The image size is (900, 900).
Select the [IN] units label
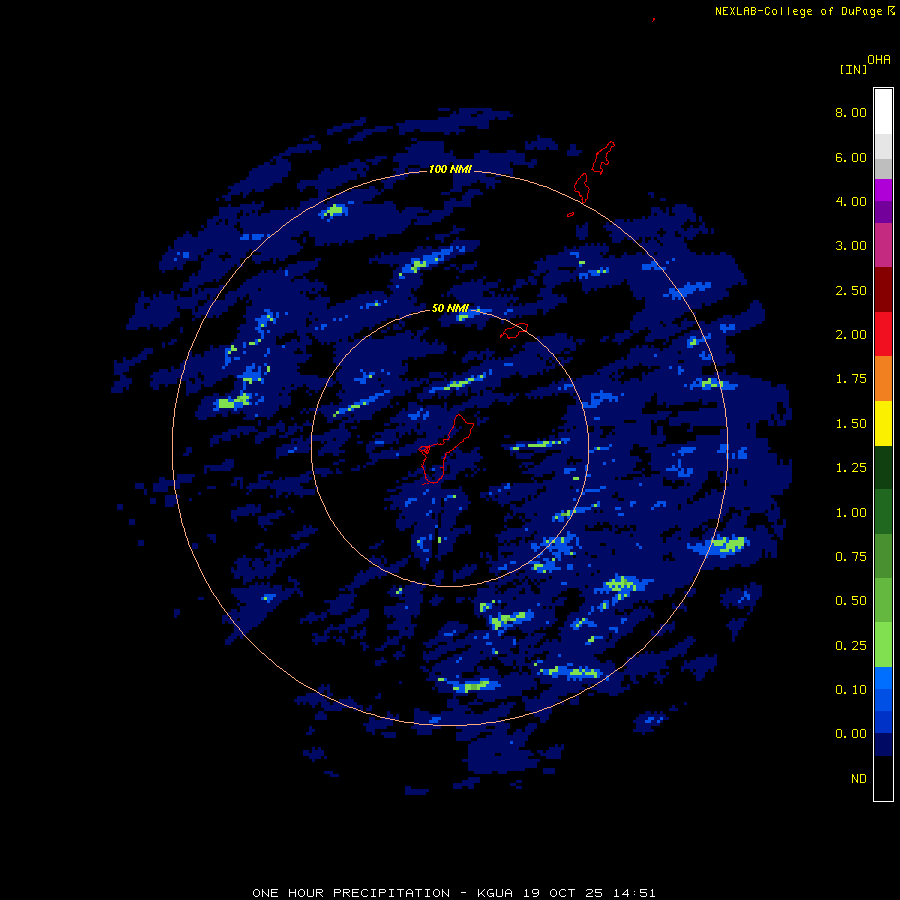[854, 69]
